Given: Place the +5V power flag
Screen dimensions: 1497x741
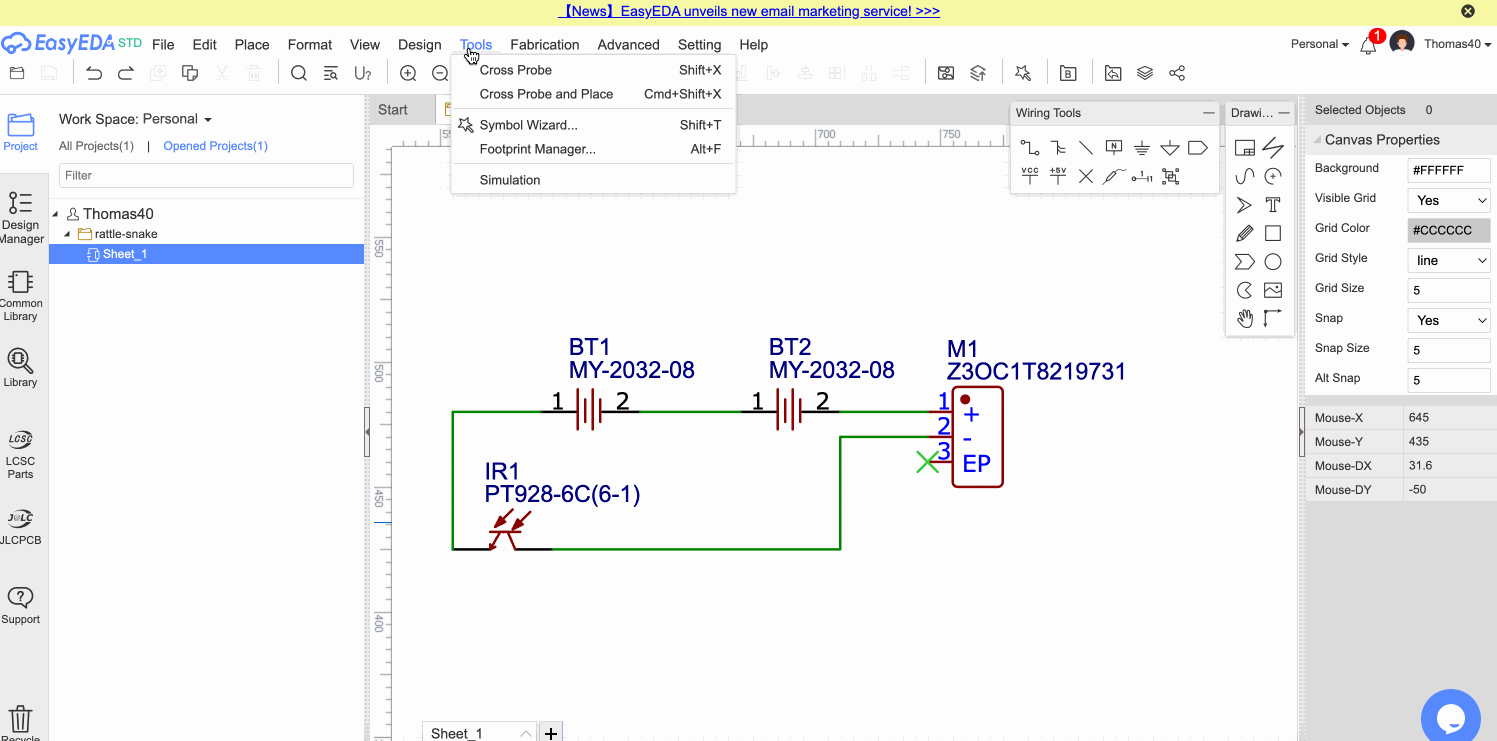Looking at the screenshot, I should (x=1057, y=176).
